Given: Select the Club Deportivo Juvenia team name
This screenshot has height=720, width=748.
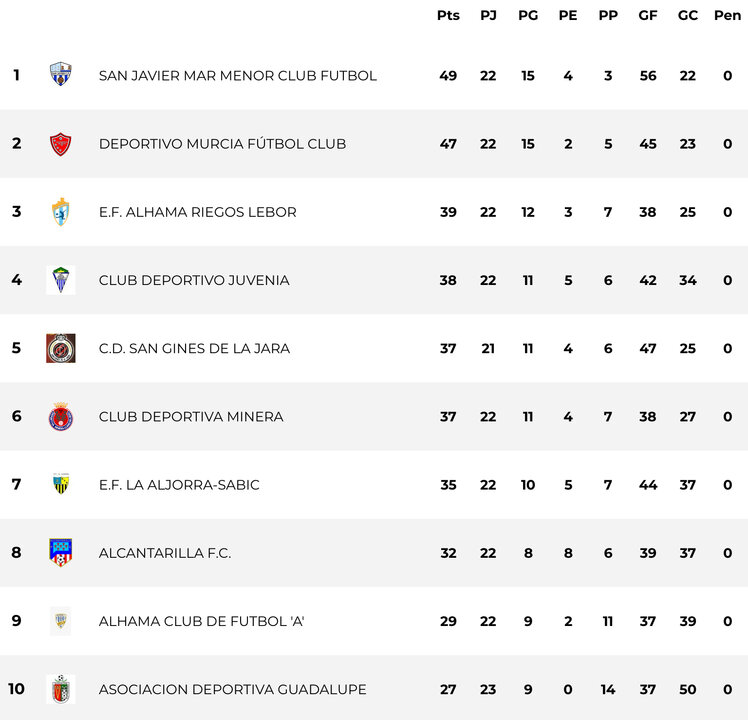Looking at the screenshot, I should point(194,280).
